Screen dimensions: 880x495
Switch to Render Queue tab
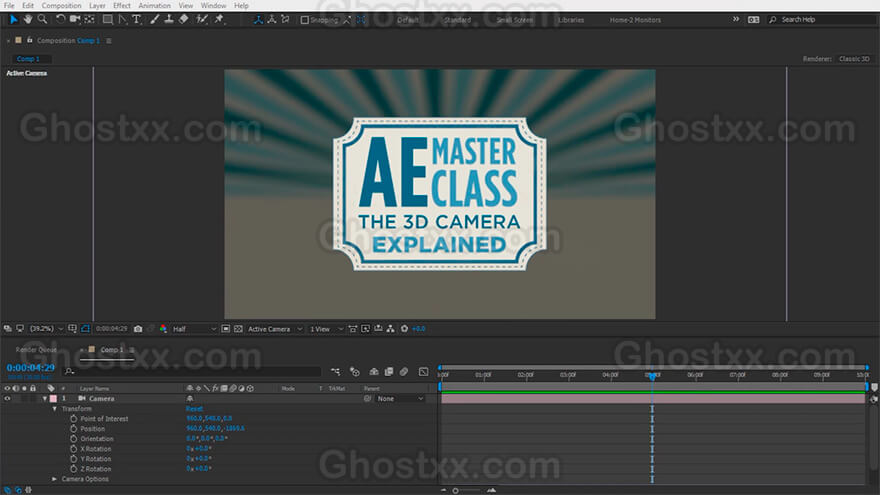point(36,350)
